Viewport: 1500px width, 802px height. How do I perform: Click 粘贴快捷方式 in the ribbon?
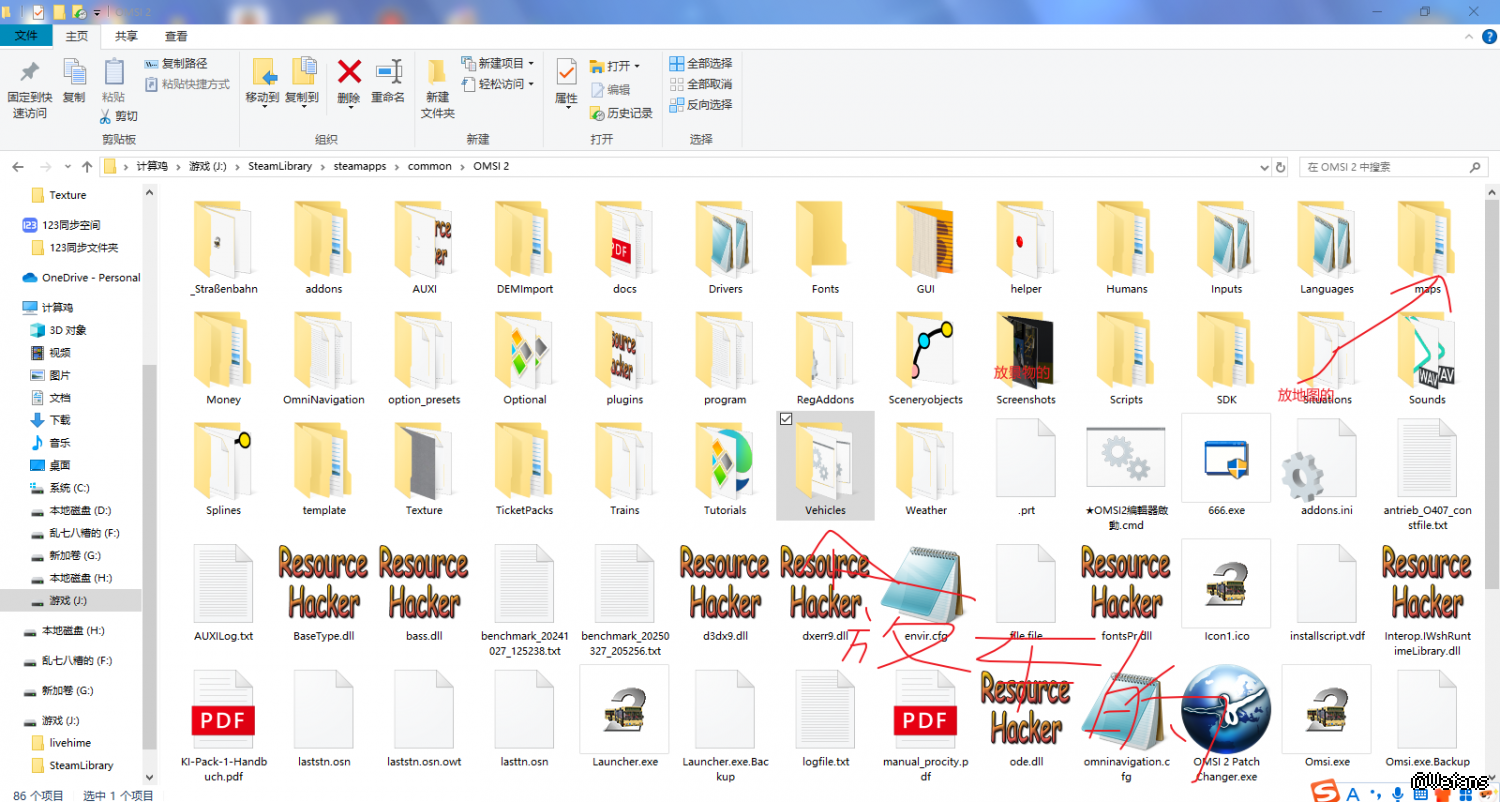pos(187,84)
